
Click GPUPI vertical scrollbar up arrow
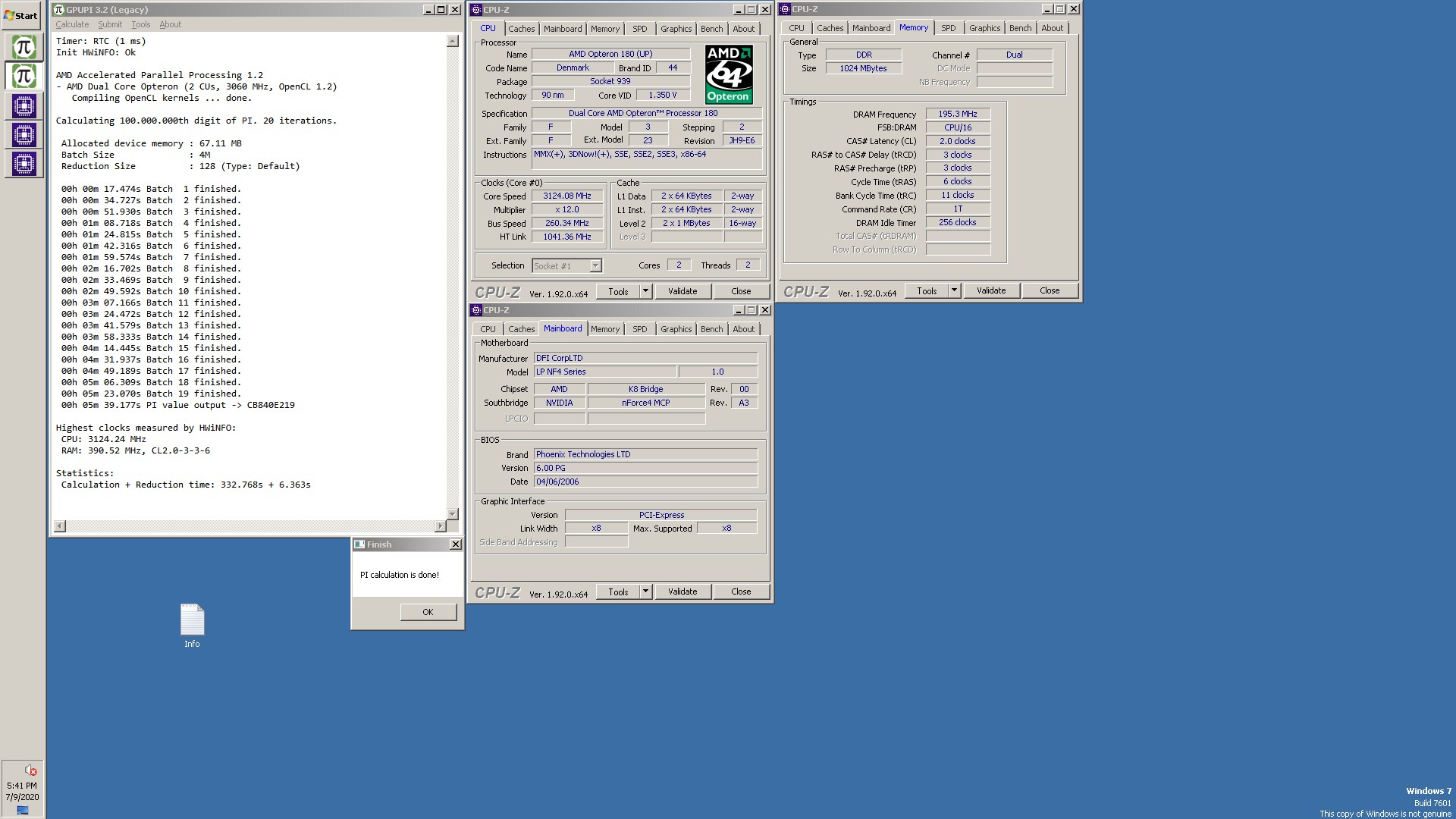click(x=453, y=41)
